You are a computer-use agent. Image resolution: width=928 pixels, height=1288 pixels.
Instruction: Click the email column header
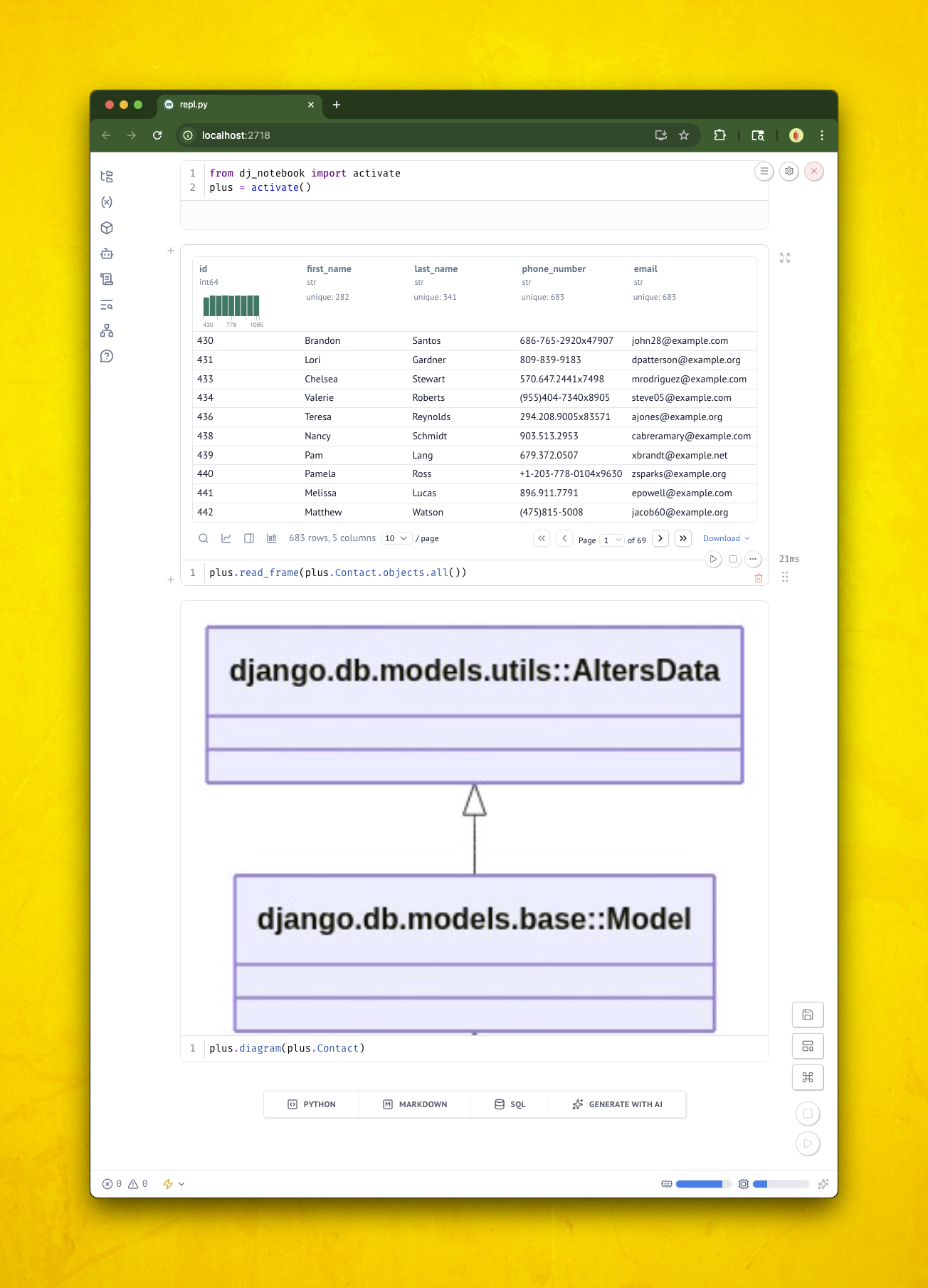click(x=645, y=268)
